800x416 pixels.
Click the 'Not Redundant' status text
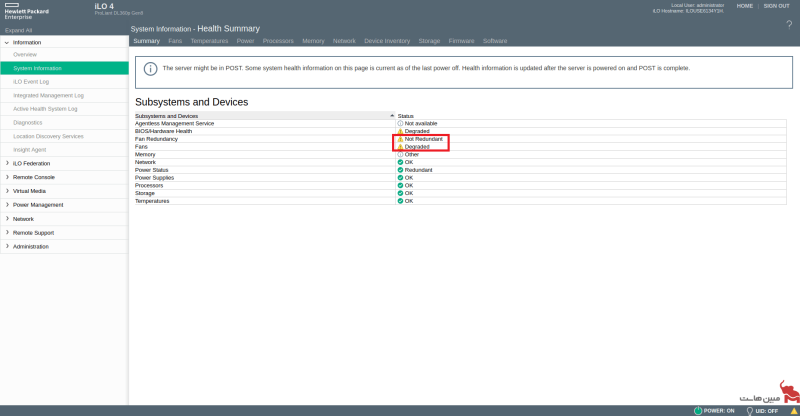pyautogui.click(x=423, y=139)
